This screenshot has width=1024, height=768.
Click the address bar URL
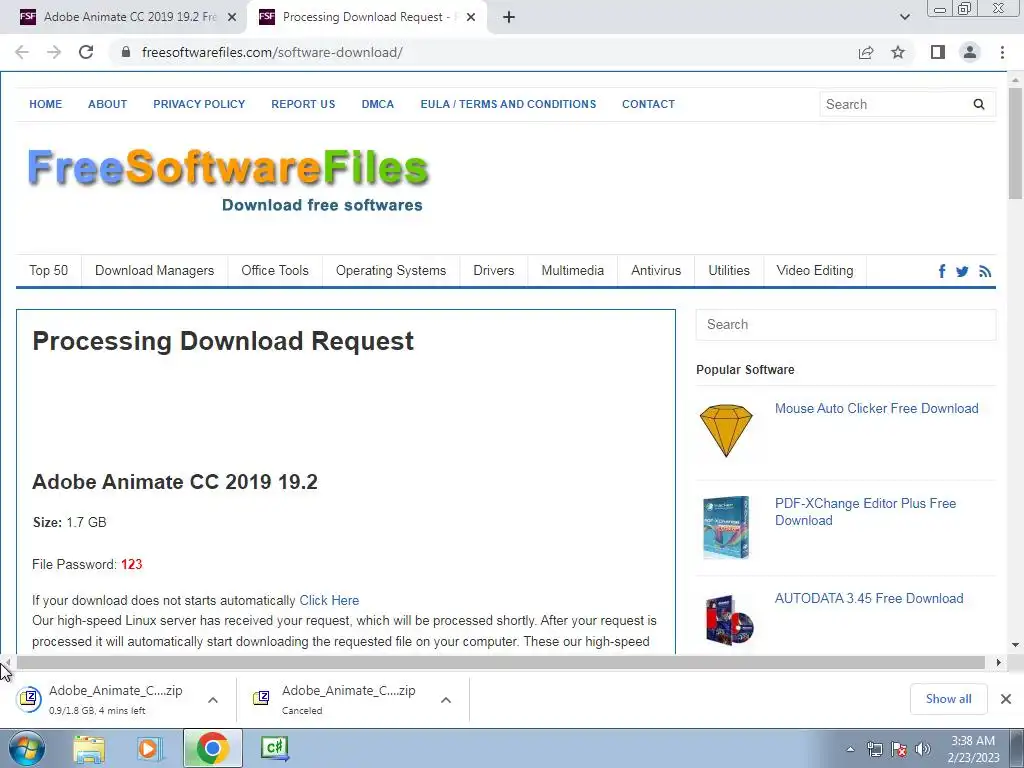[272, 52]
